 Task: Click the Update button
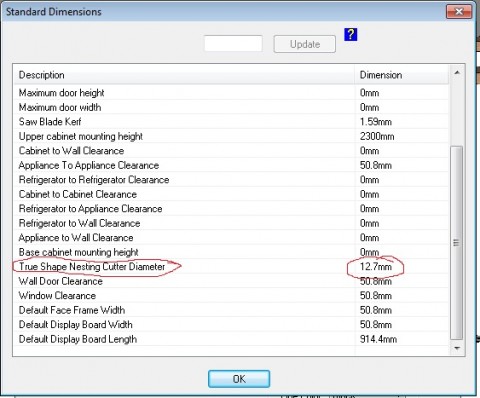click(x=305, y=44)
